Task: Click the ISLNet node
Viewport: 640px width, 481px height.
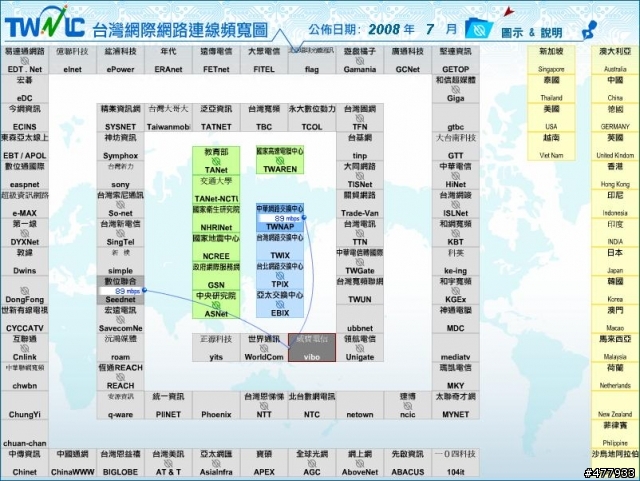Action: [x=456, y=203]
